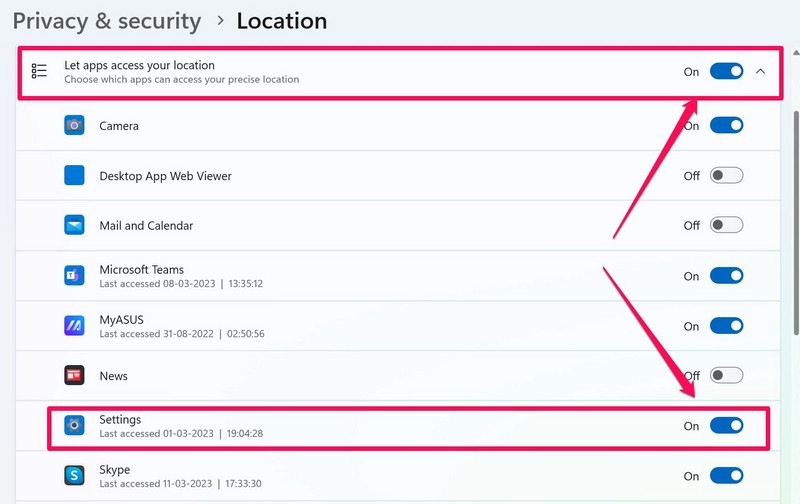
Task: Click the Skype app icon
Action: pos(74,476)
